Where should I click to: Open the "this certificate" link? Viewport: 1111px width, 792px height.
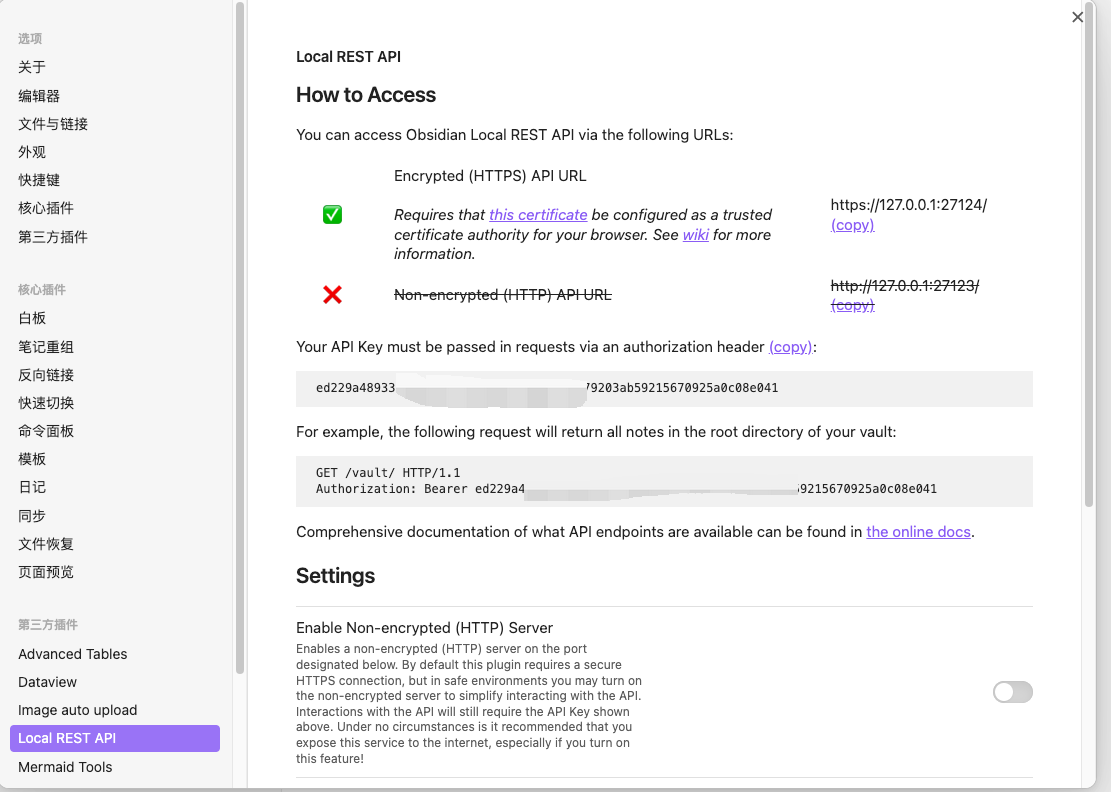pyautogui.click(x=538, y=214)
